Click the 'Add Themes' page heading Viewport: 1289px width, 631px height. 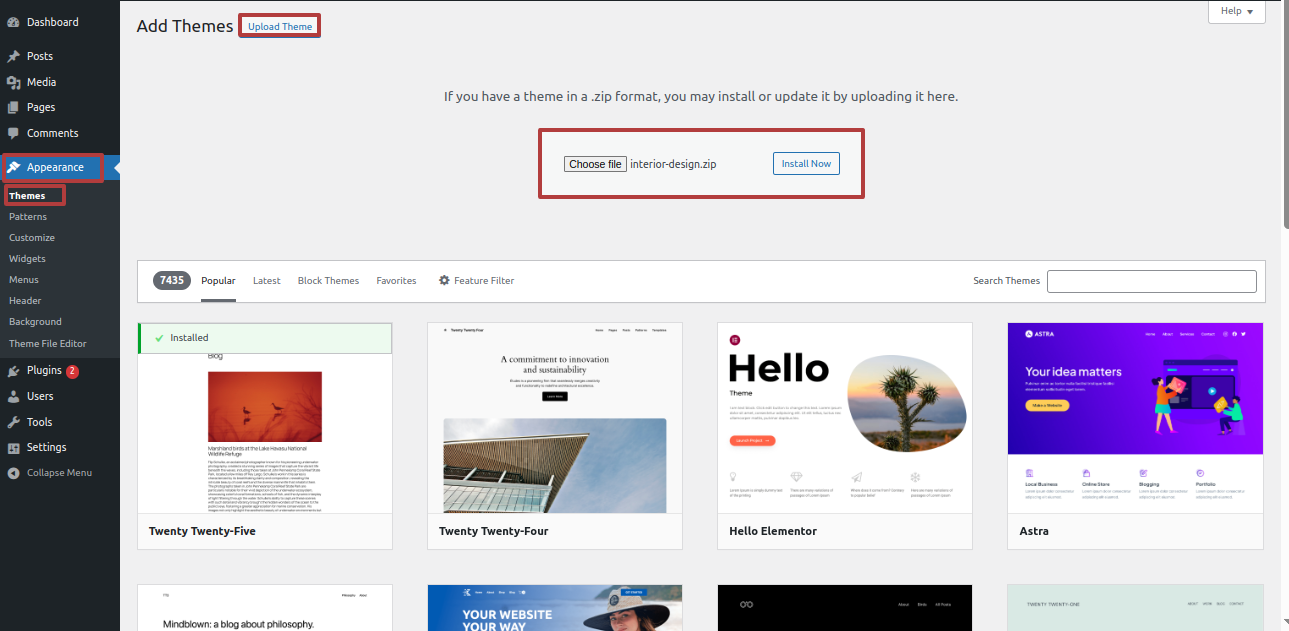(x=185, y=26)
